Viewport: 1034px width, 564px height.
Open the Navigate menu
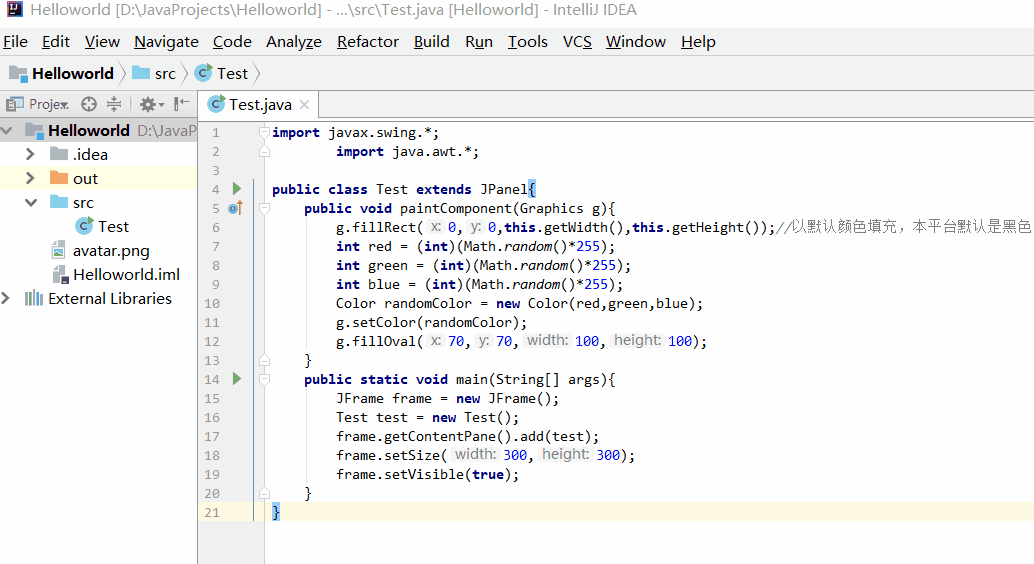tap(166, 42)
